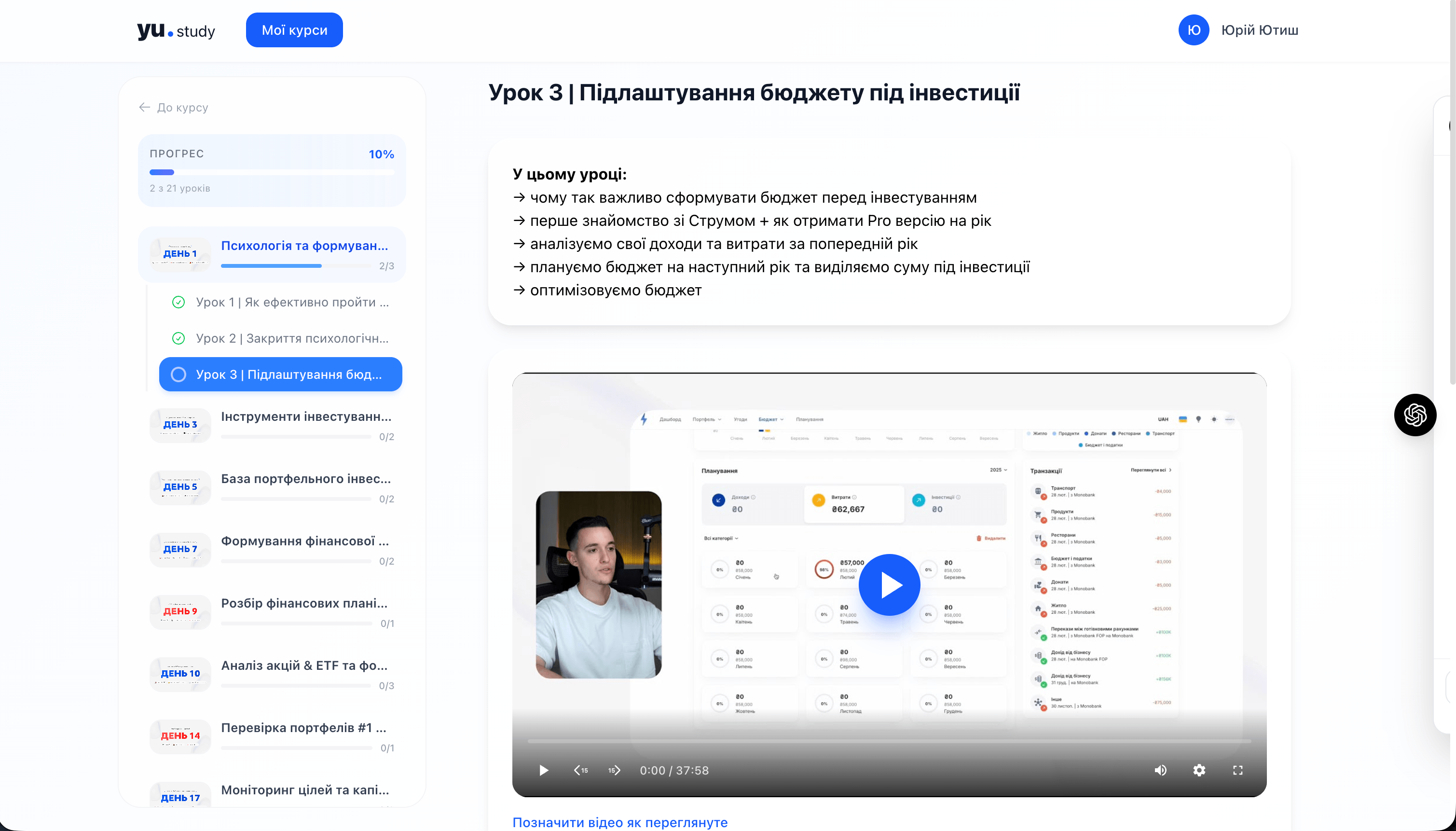The image size is (1456, 831).
Task: Mark the video as watched
Action: click(x=621, y=822)
